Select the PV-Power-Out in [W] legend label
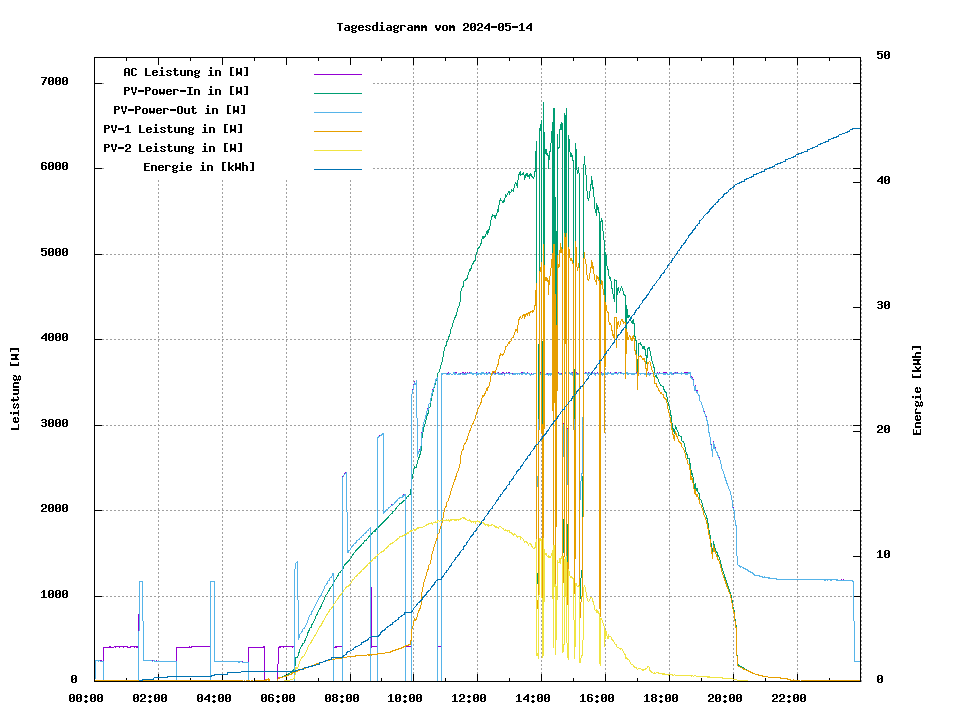Viewport: 960px width, 720px height. click(180, 110)
